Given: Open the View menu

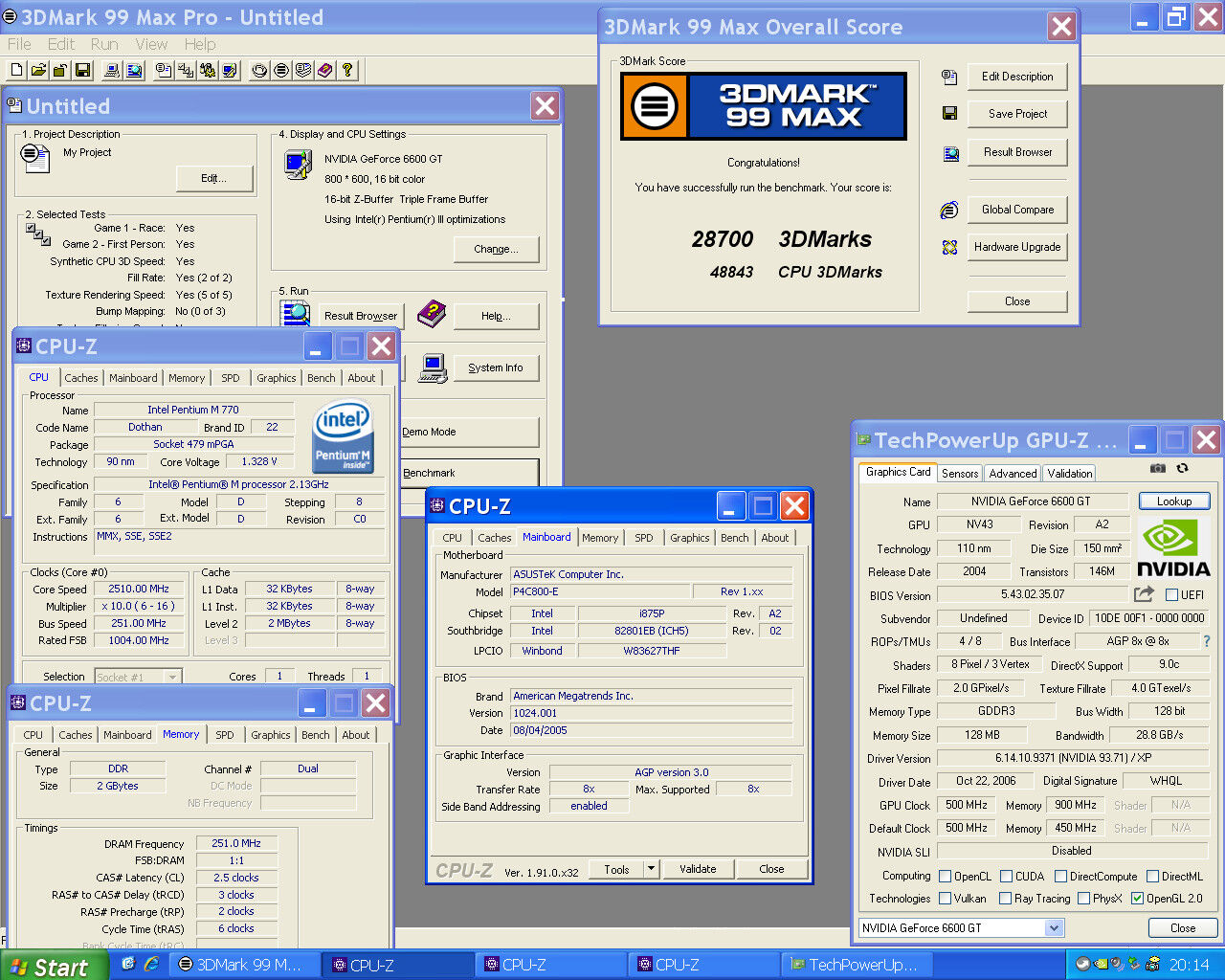Looking at the screenshot, I should point(151,44).
